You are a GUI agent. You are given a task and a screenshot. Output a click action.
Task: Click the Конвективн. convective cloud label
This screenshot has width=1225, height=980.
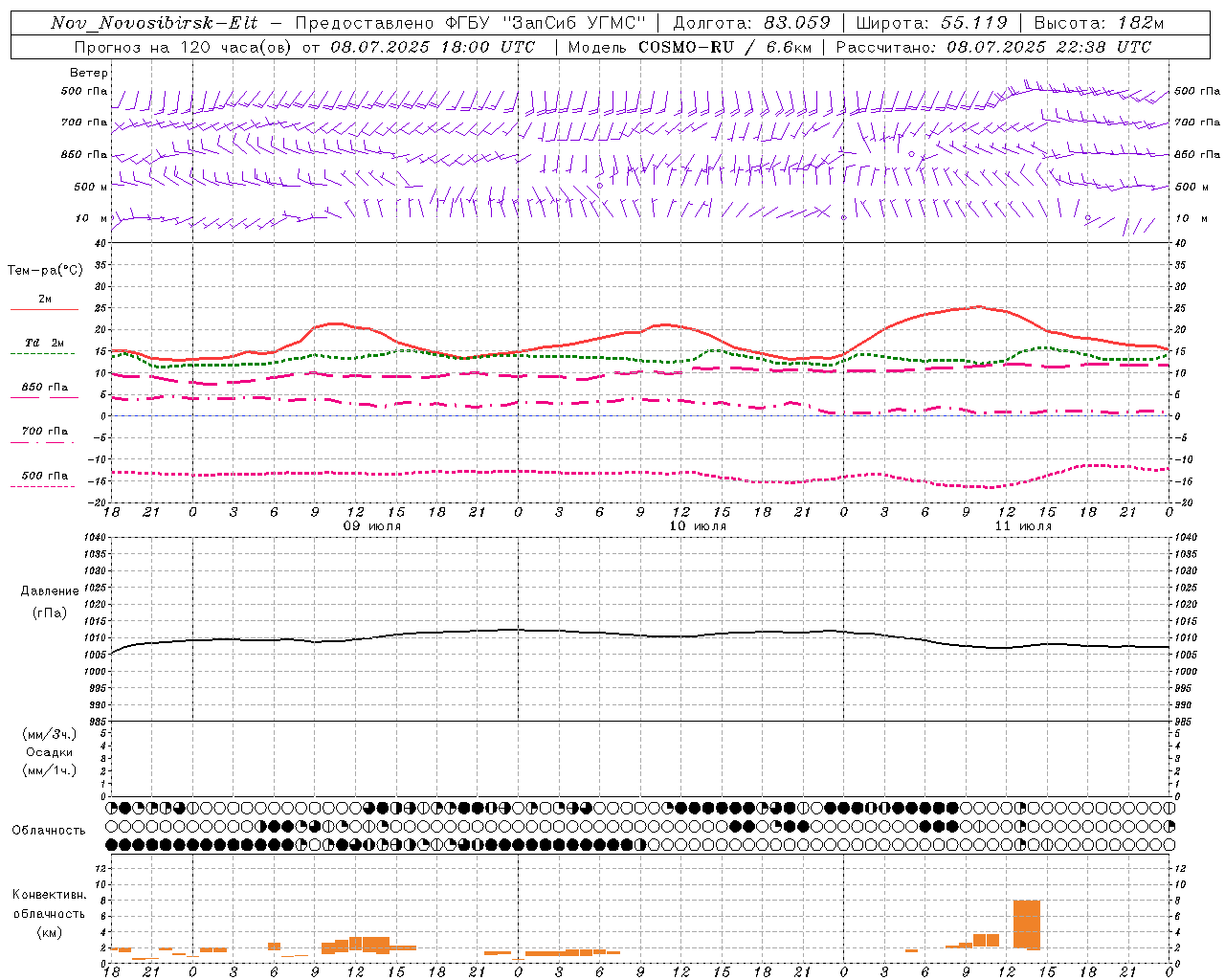coord(49,895)
